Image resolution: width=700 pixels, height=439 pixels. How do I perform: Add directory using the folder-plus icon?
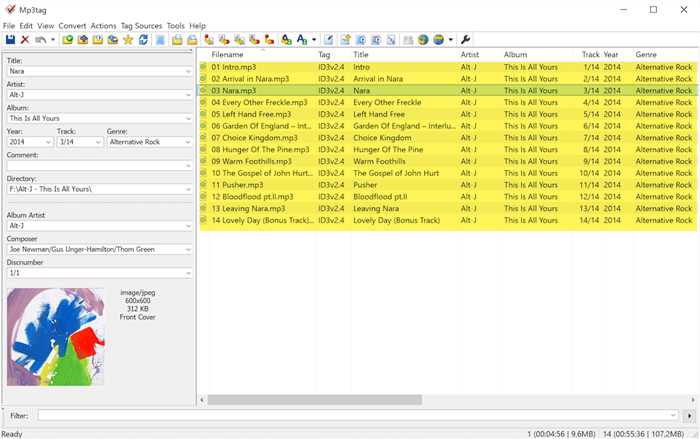pos(83,40)
